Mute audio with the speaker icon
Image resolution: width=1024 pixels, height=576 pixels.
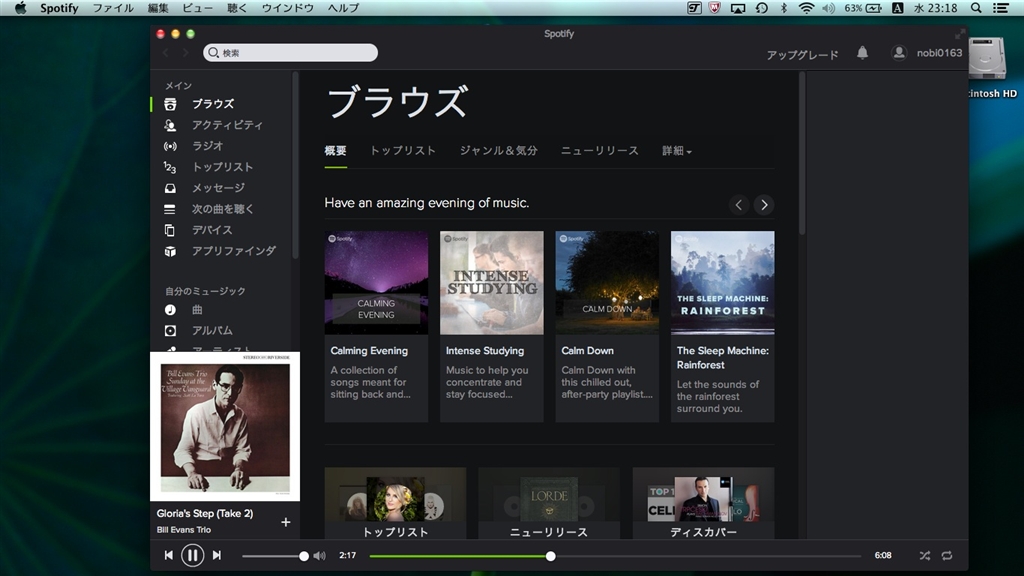click(x=319, y=556)
